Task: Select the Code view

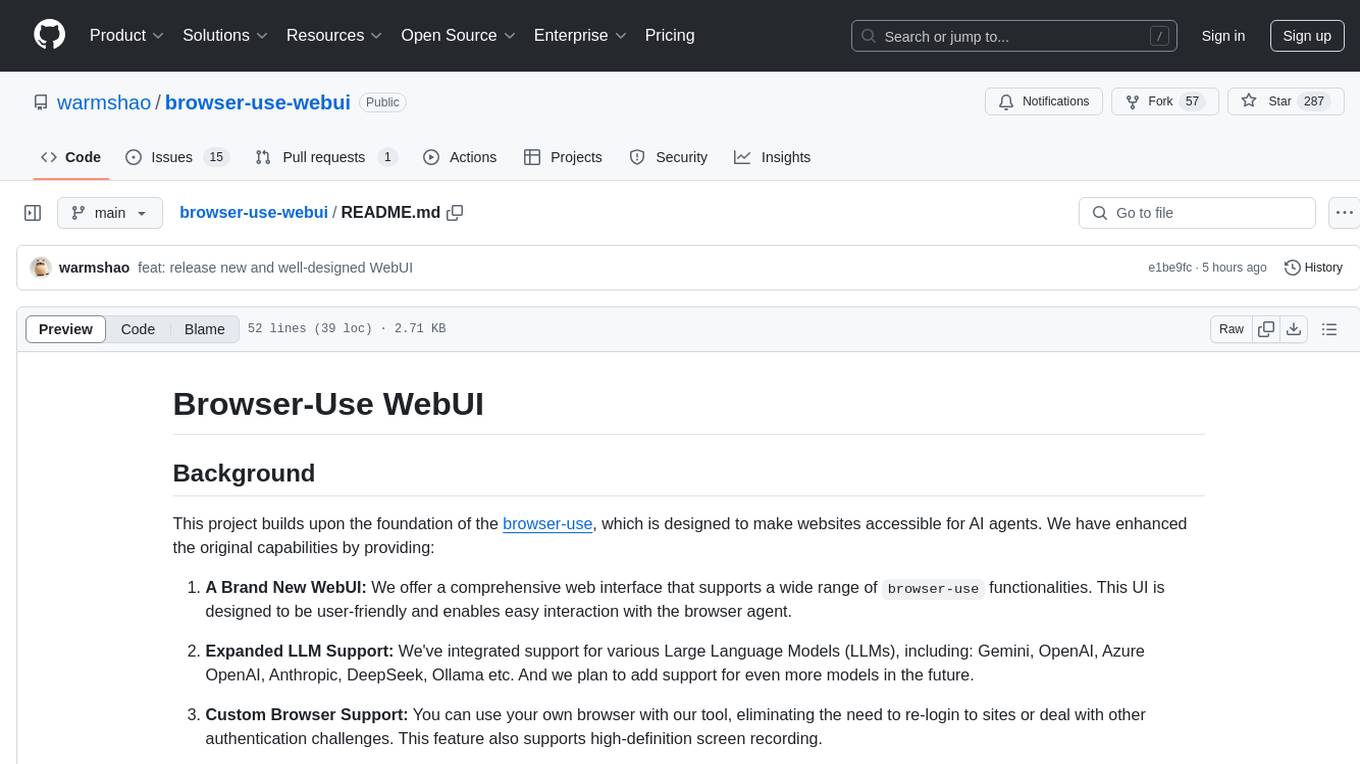Action: (x=138, y=329)
